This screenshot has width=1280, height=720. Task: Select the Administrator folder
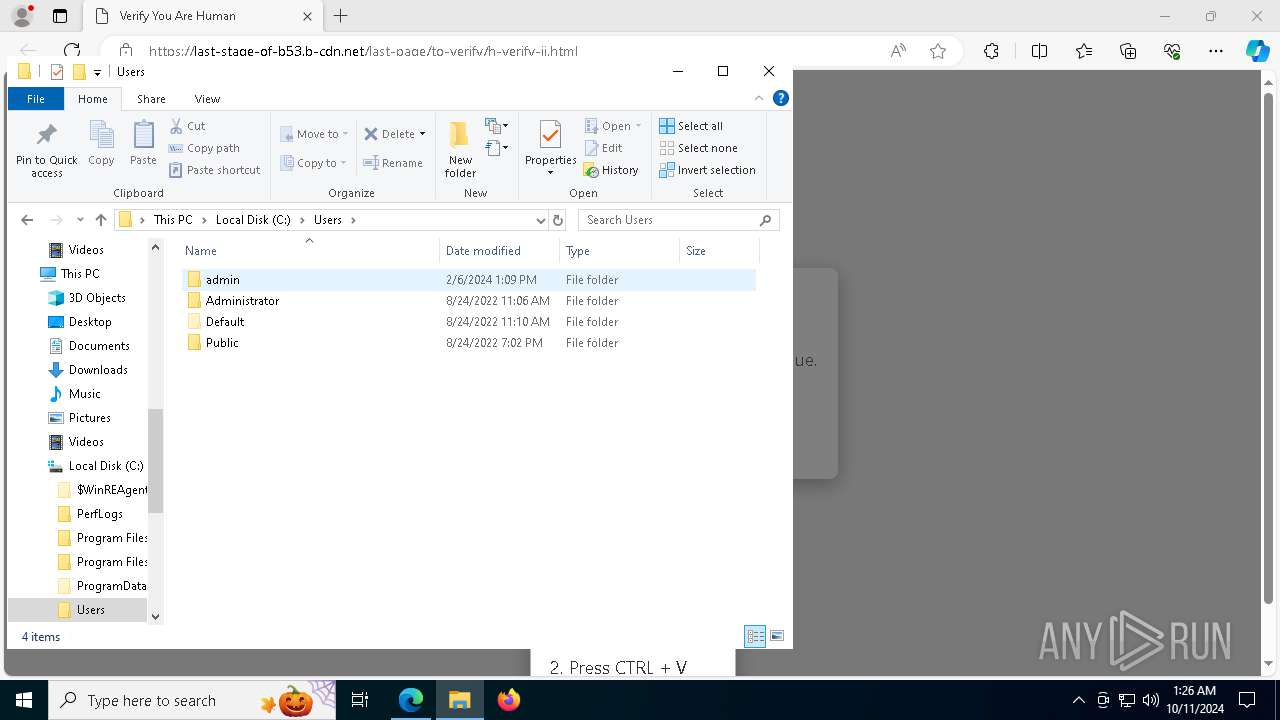click(468, 301)
